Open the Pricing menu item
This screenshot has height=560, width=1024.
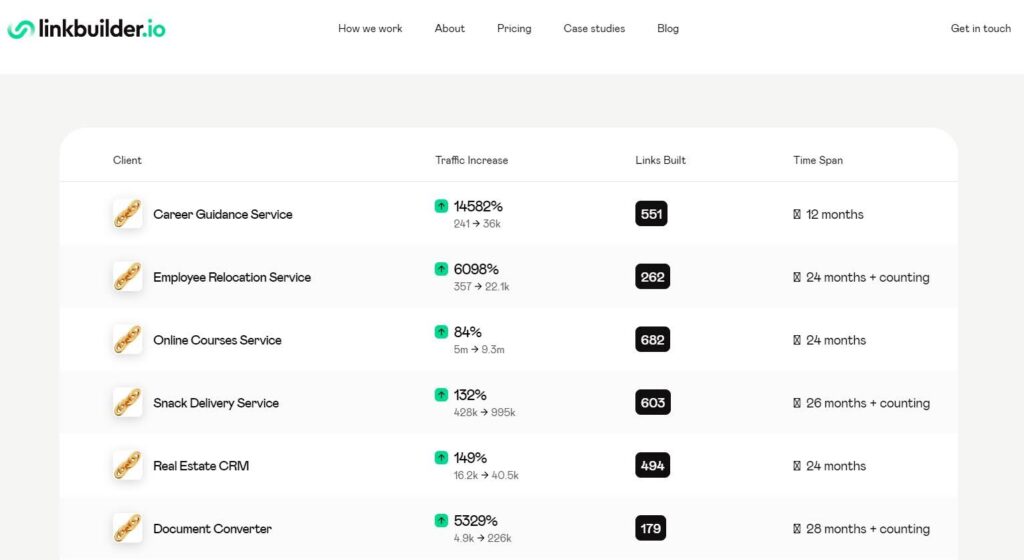click(514, 29)
